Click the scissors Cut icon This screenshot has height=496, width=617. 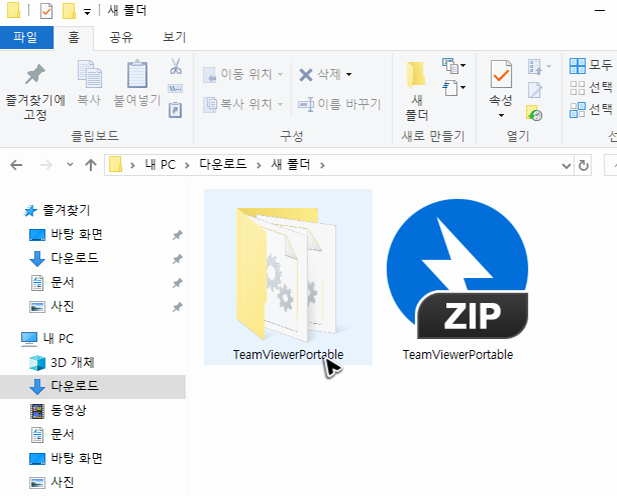175,66
